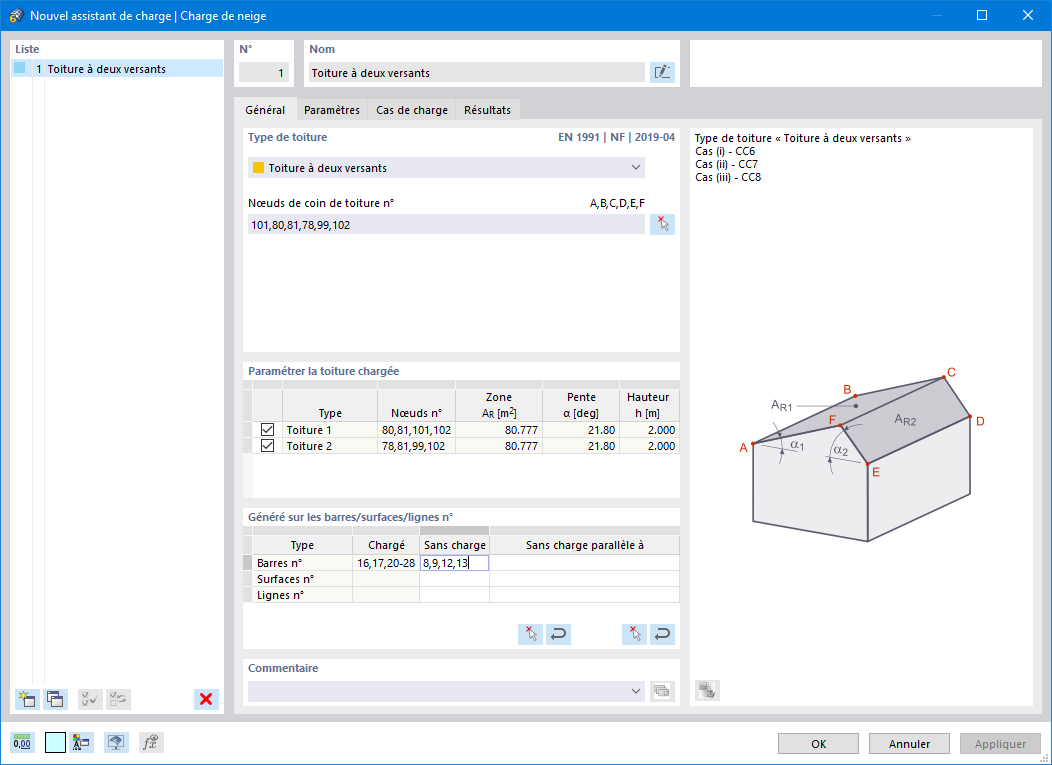
Task: Switch to the Général tab
Action: pos(265,110)
